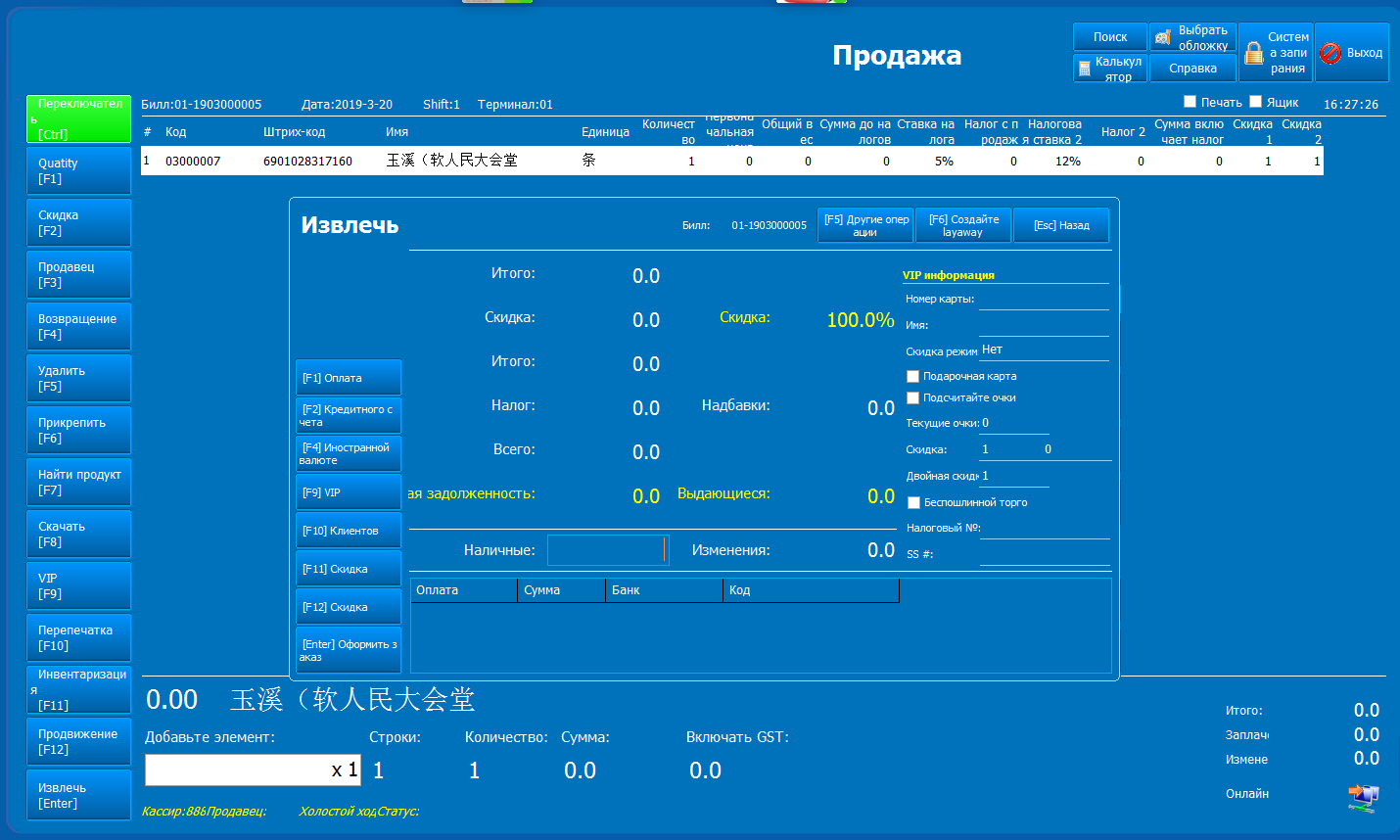This screenshot has height=840, width=1400.
Task: Click the Поиск button
Action: [x=1110, y=37]
